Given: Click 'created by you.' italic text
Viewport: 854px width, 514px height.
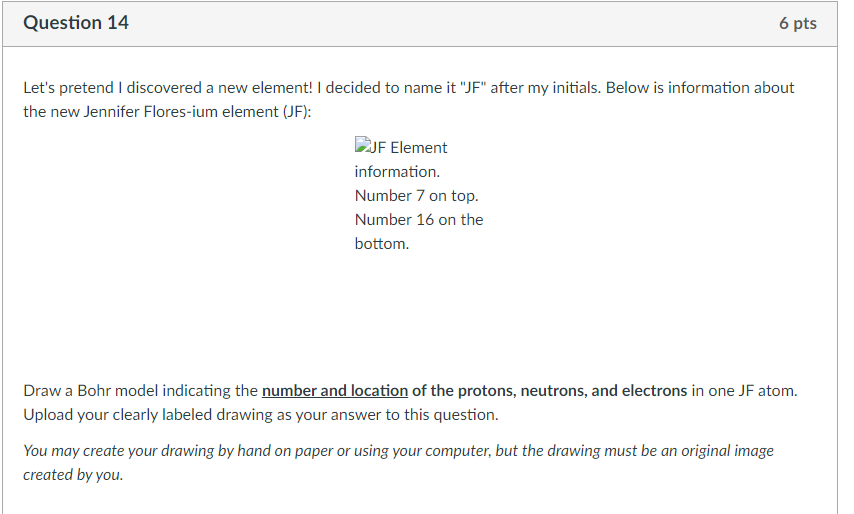Looking at the screenshot, I should 73,475.
